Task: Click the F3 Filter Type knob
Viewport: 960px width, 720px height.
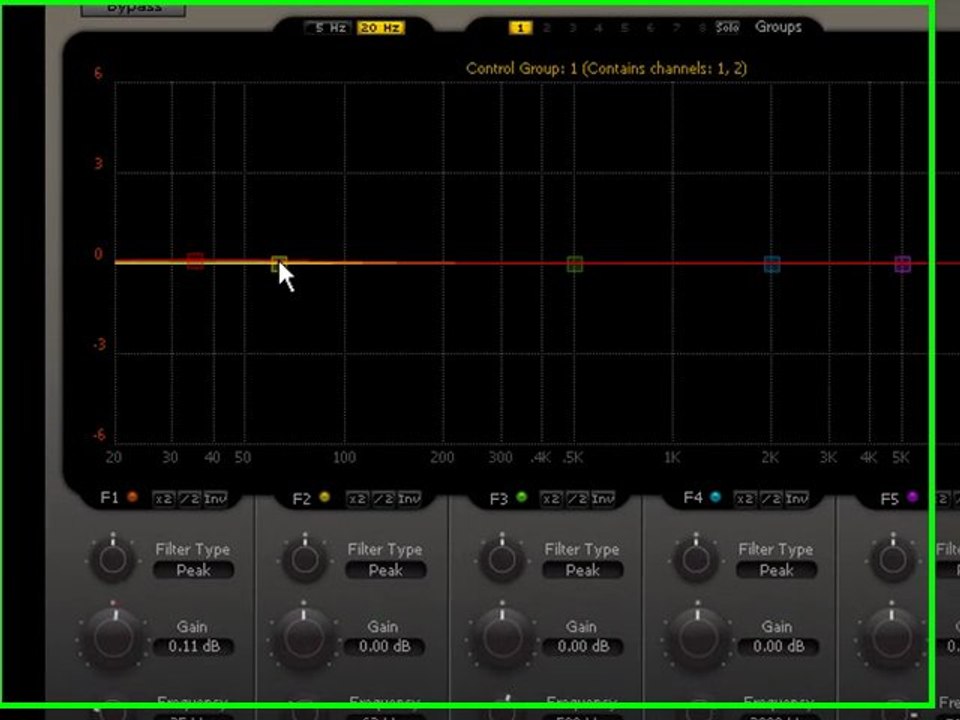Action: pyautogui.click(x=502, y=559)
